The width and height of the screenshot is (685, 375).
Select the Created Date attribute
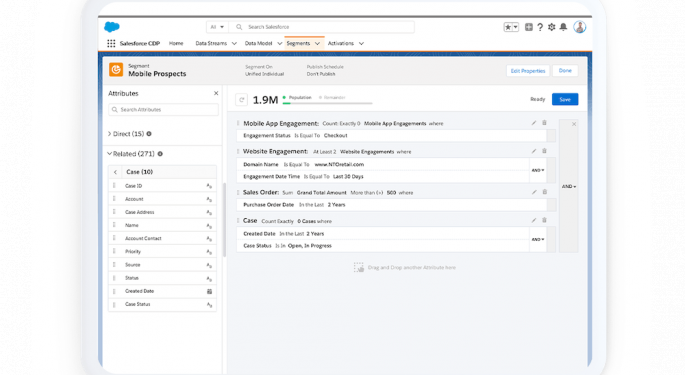163,291
